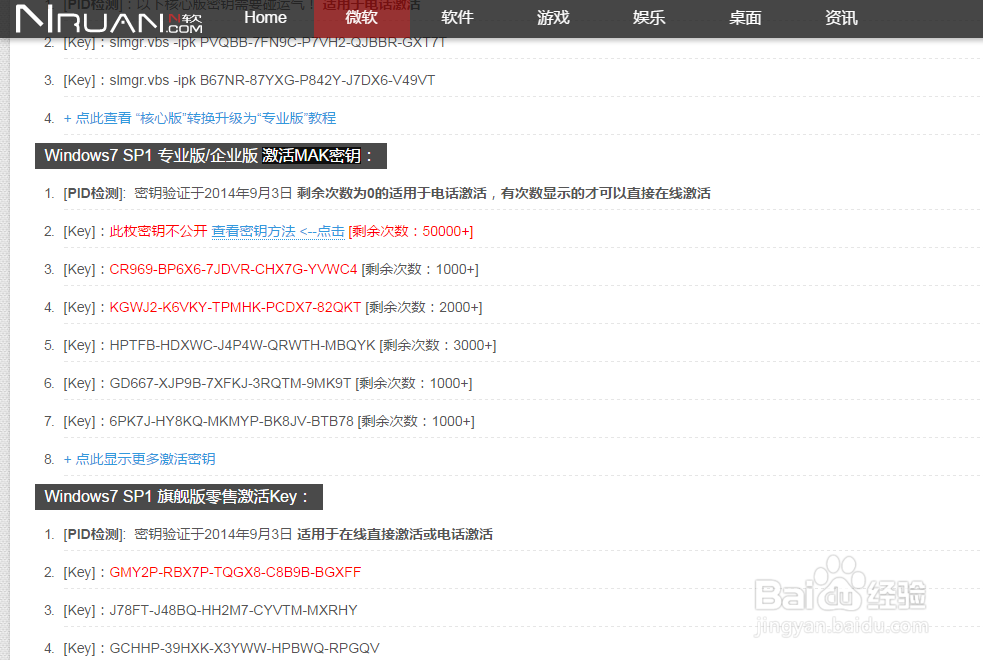Click the text [剩余次数：50000+]

point(411,231)
